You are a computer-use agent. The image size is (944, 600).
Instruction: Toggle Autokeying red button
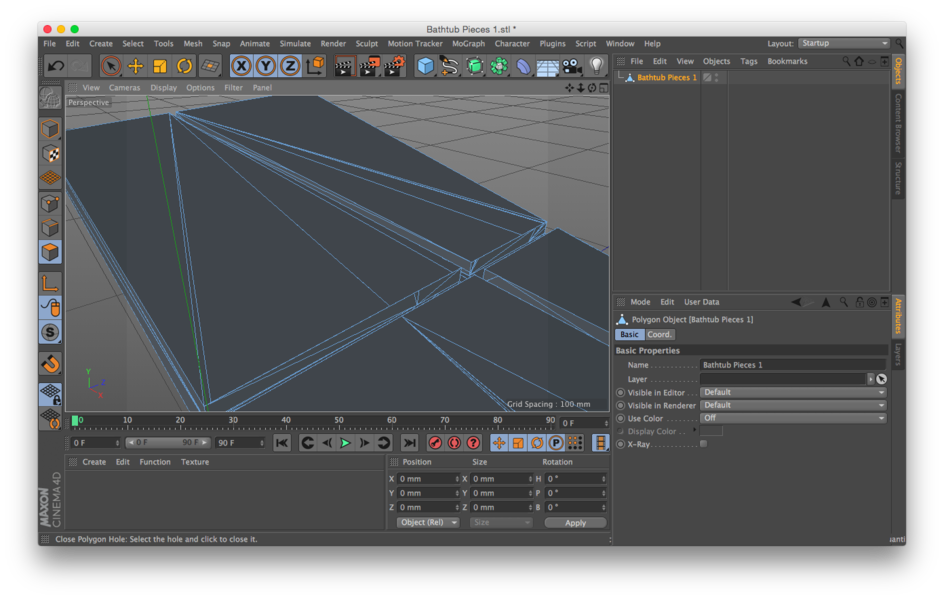point(455,443)
